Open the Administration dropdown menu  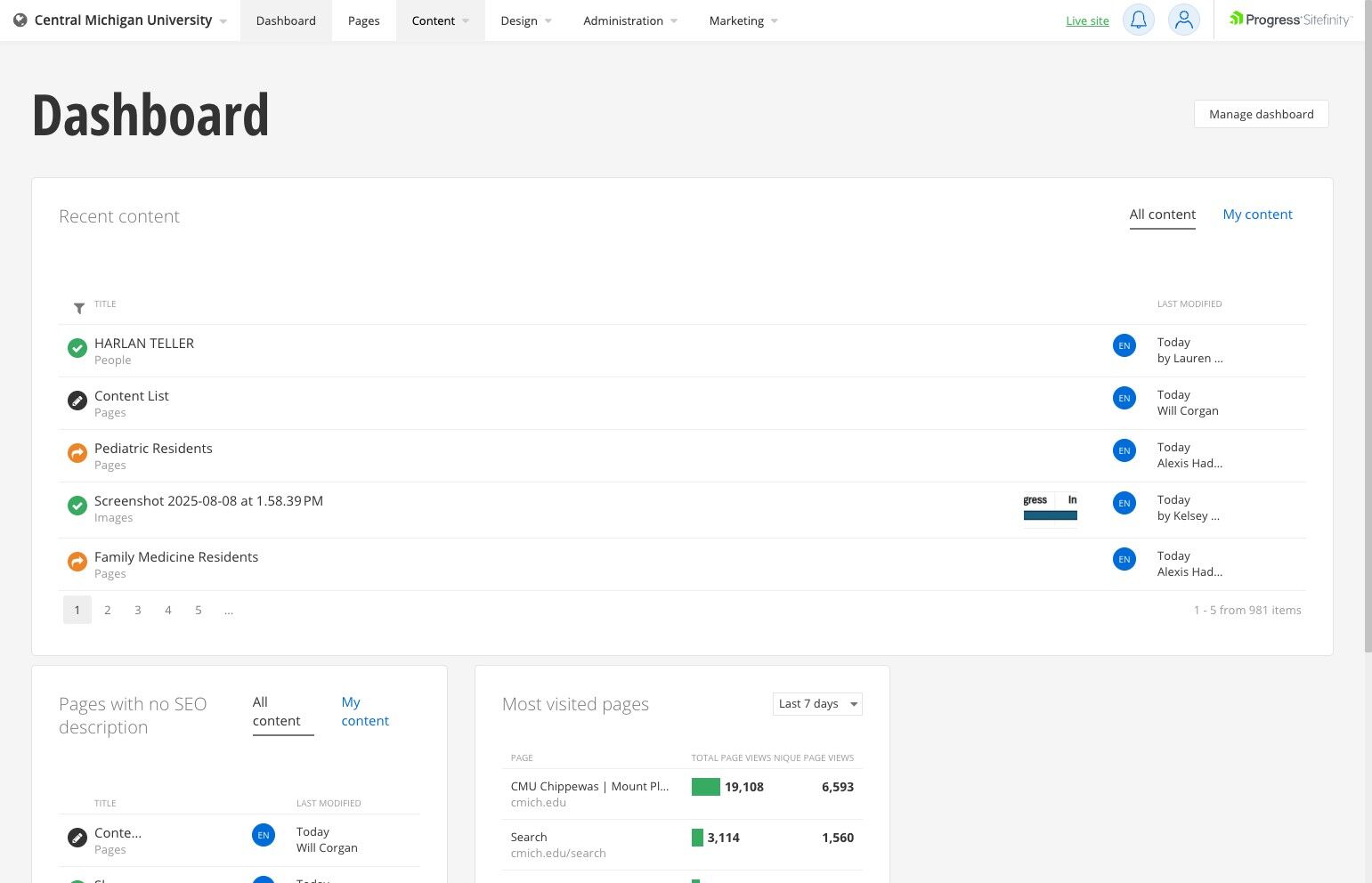630,20
